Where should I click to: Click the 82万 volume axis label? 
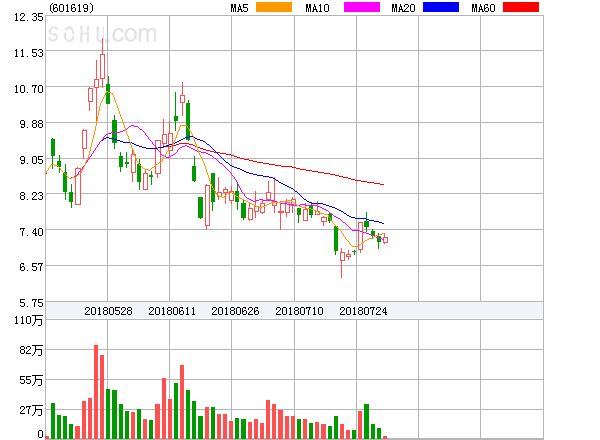[x=31, y=350]
